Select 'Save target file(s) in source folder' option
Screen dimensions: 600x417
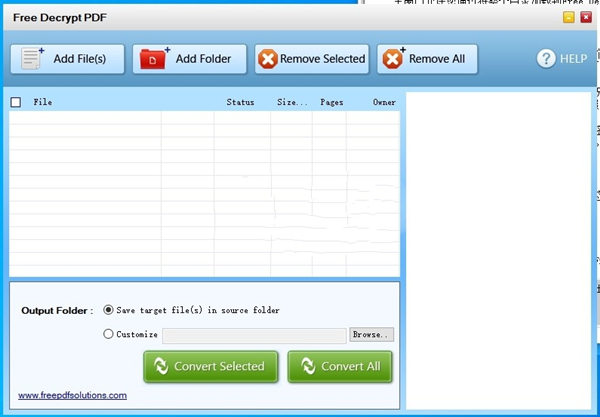[109, 310]
